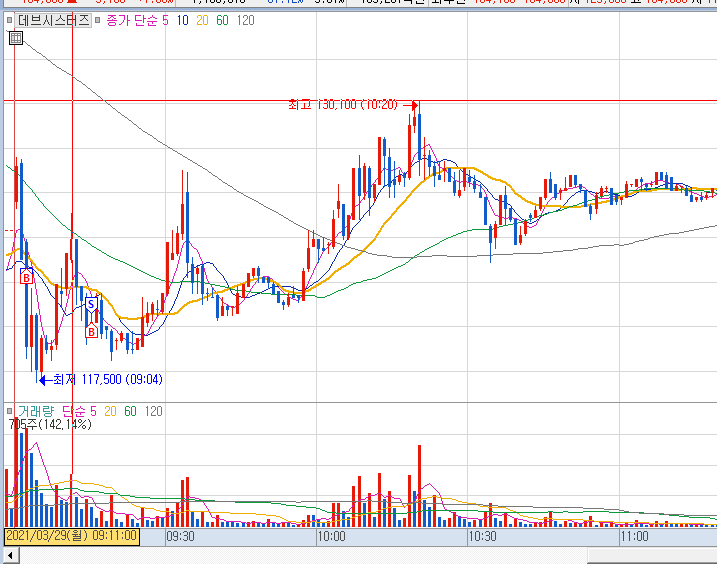This screenshot has width=717, height=564.
Task: Select volume moving average period 60
Action: [130, 411]
